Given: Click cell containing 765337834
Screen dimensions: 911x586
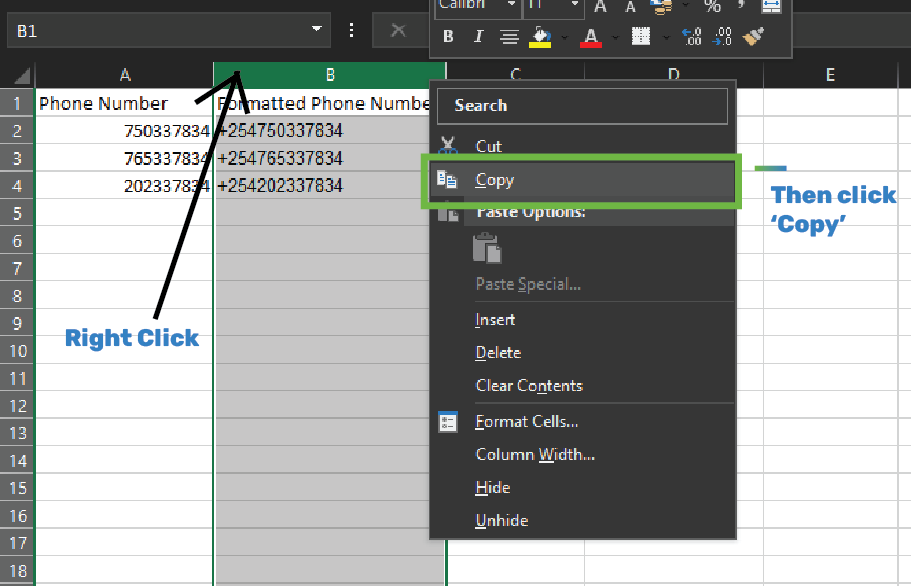Looking at the screenshot, I should coord(124,158).
